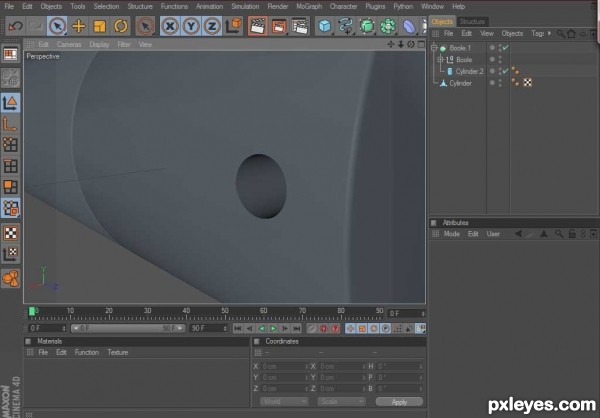Toggle X axis lock
This screenshot has height=418, width=600.
click(170, 26)
